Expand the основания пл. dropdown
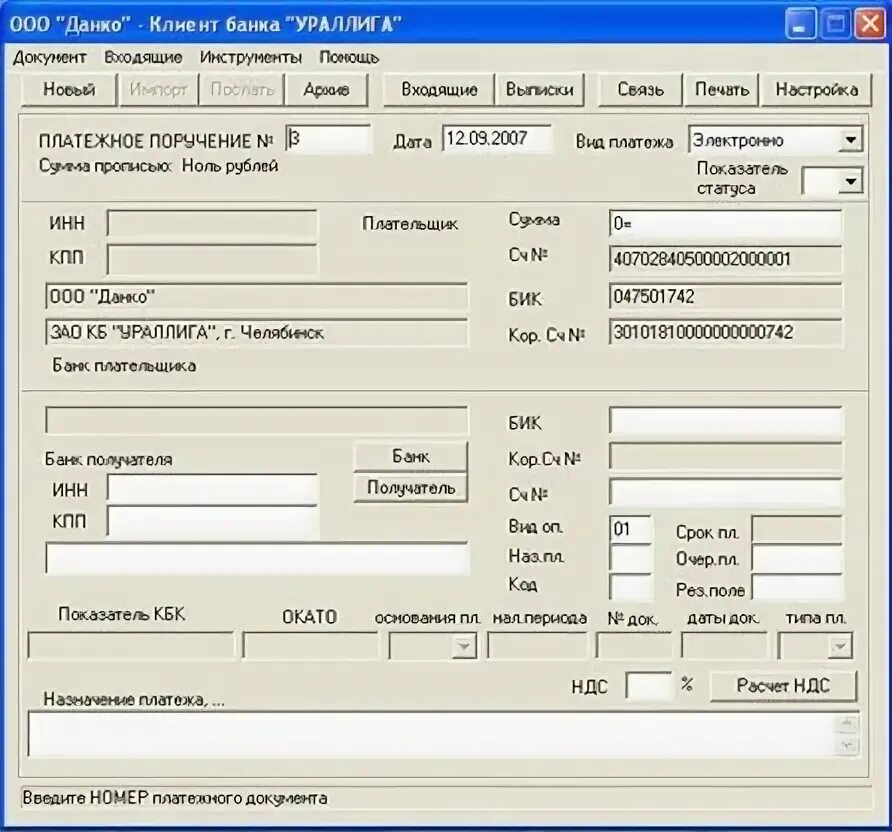Viewport: 892px width, 832px height. coord(464,647)
